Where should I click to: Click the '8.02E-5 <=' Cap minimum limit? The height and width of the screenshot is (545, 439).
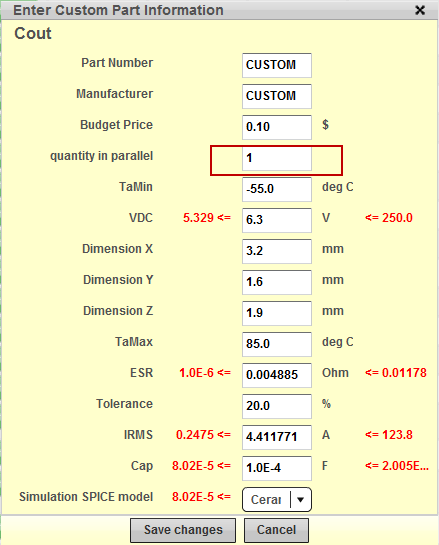[x=201, y=466]
